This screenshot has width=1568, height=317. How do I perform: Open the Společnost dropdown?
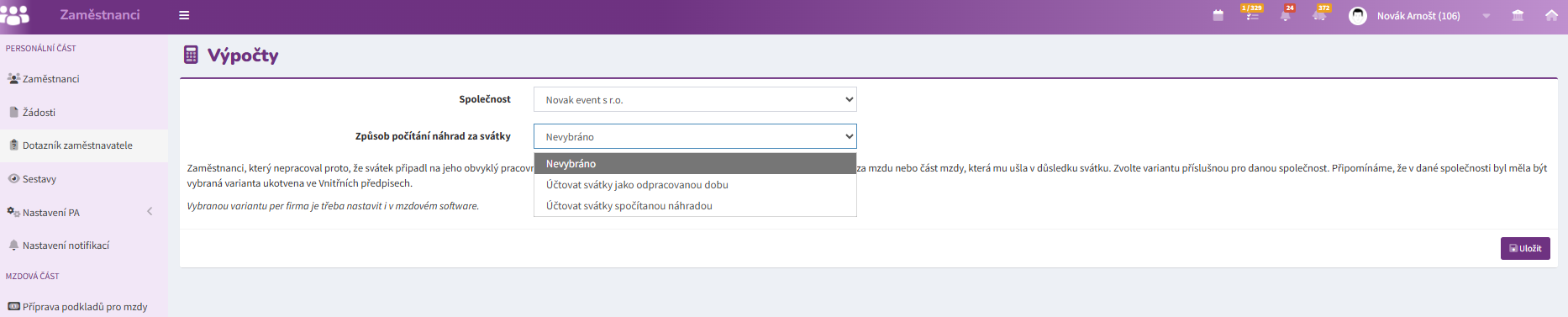(x=695, y=99)
